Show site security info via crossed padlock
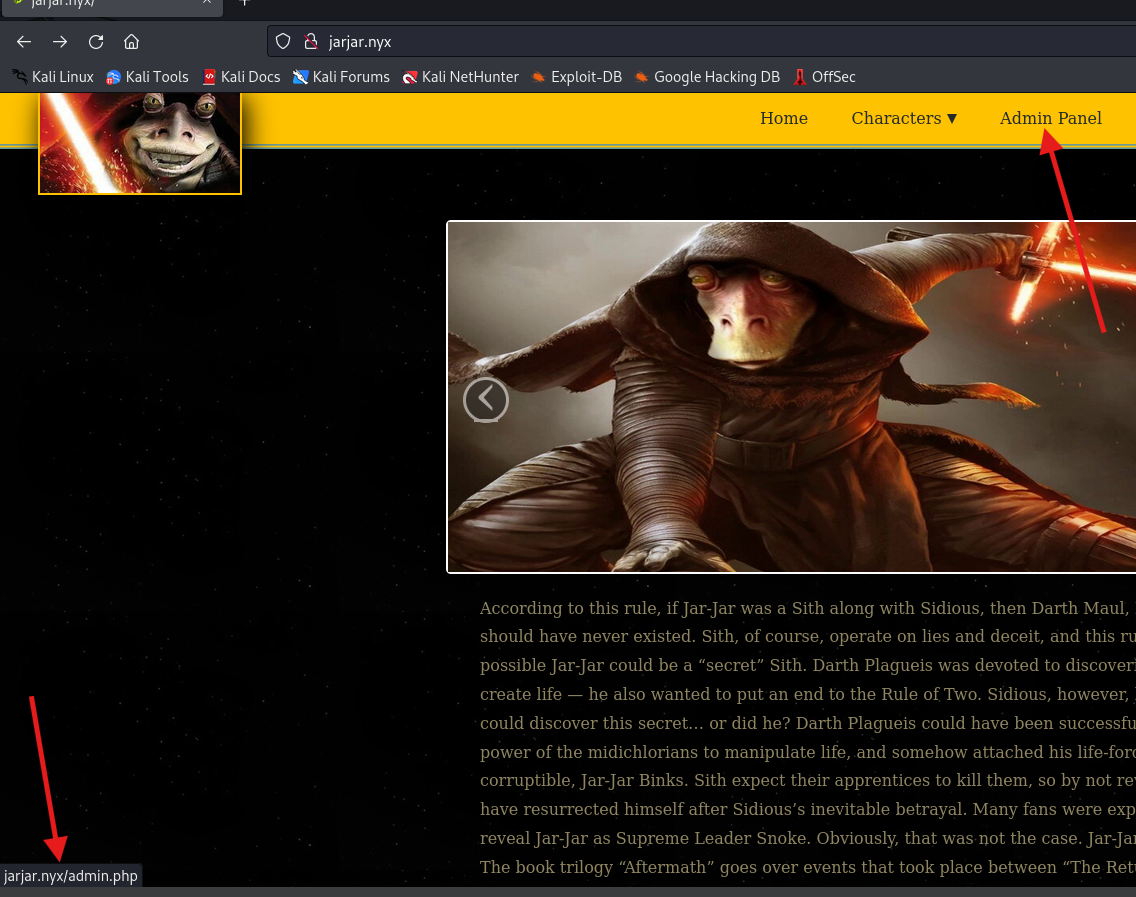The height and width of the screenshot is (897, 1136). click(x=310, y=42)
